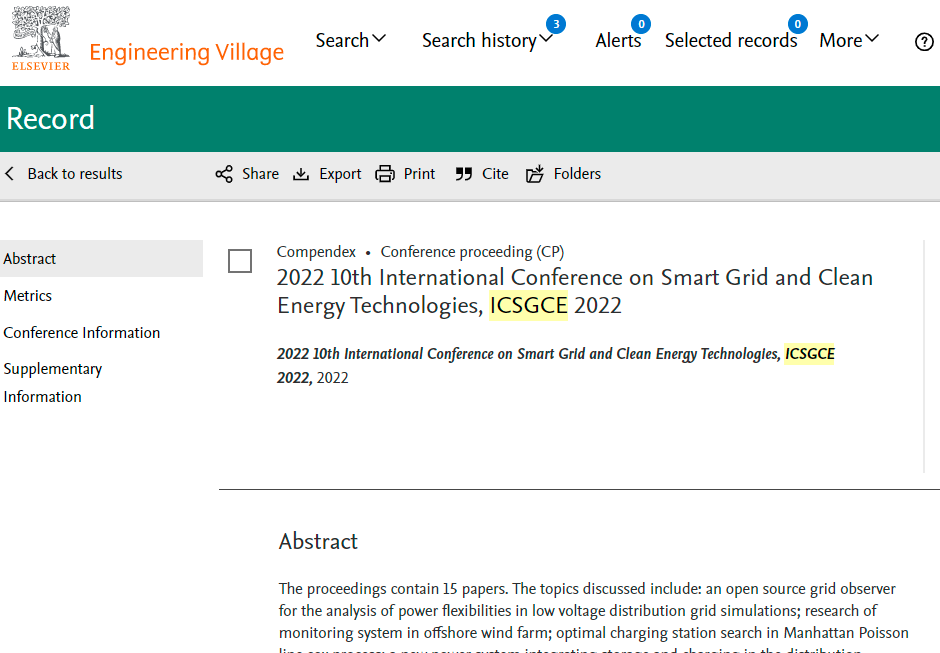Jump to Supplementary Information section
940x653 pixels.
[53, 383]
